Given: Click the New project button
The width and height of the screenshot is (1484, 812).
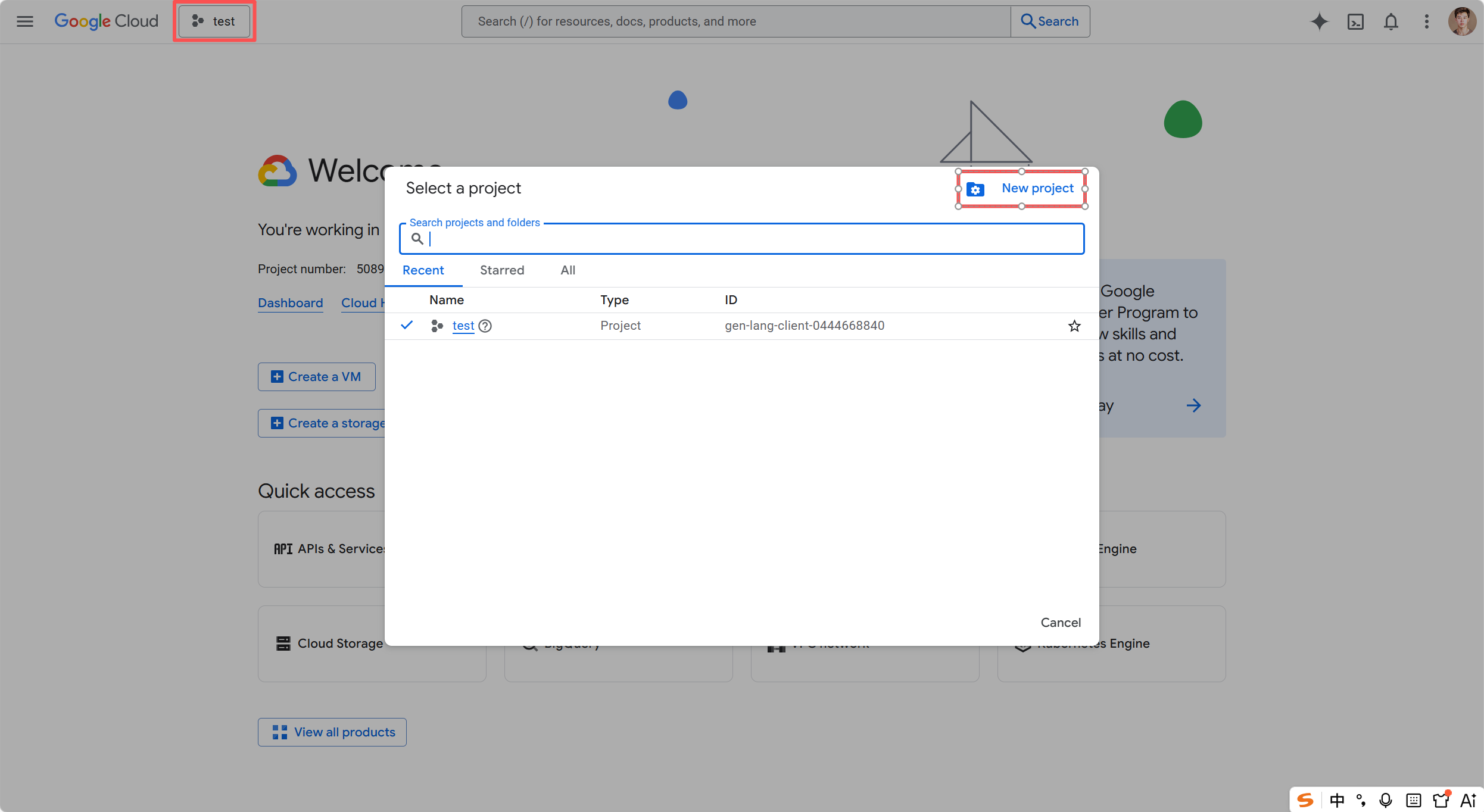Looking at the screenshot, I should pos(1022,188).
